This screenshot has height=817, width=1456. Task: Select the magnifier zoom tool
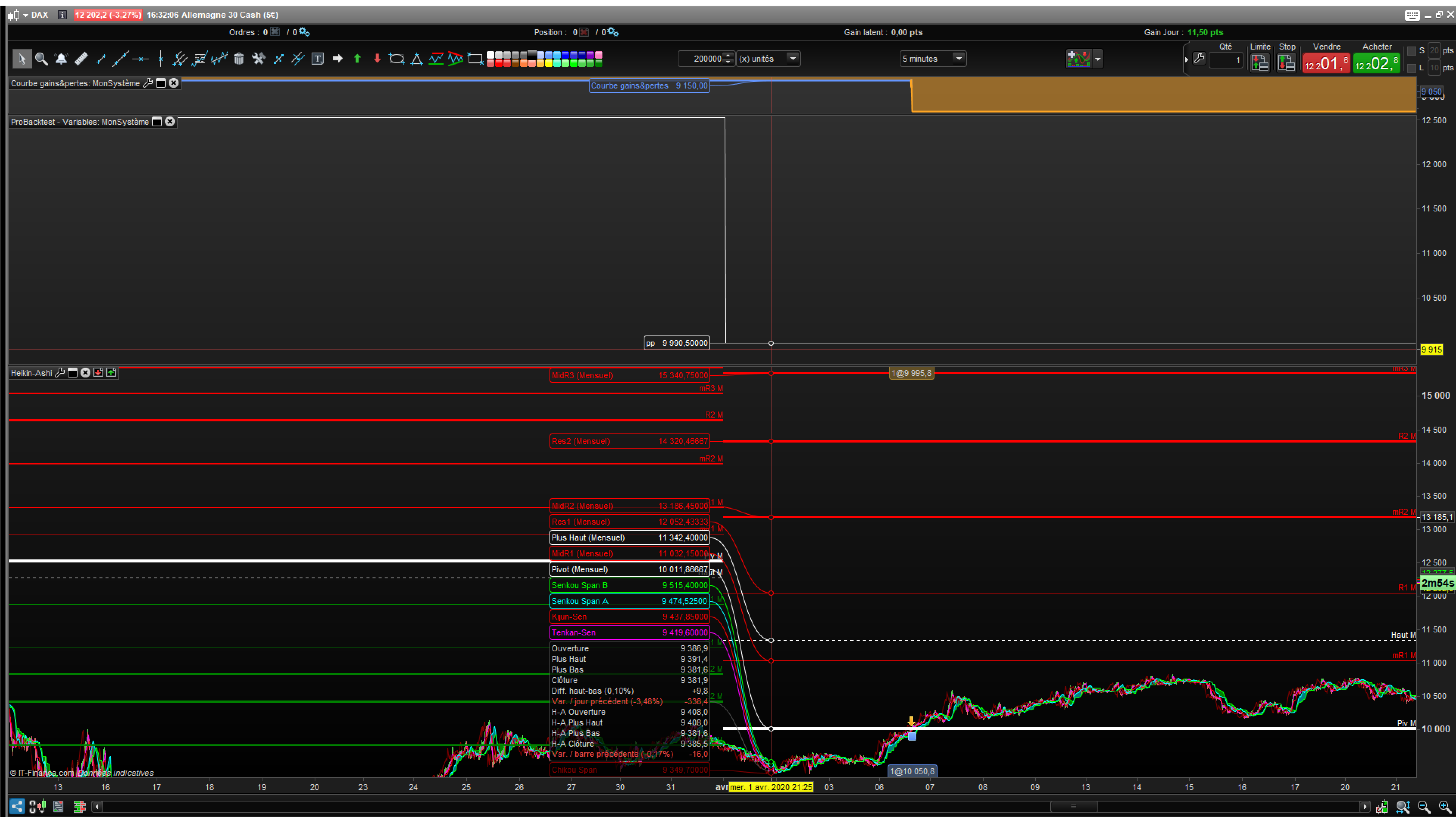pyautogui.click(x=41, y=58)
